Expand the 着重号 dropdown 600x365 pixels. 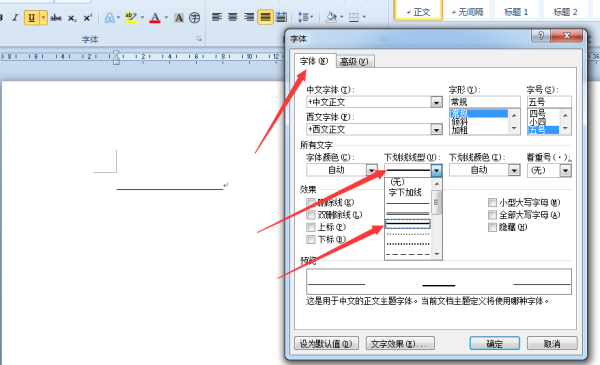tap(566, 170)
